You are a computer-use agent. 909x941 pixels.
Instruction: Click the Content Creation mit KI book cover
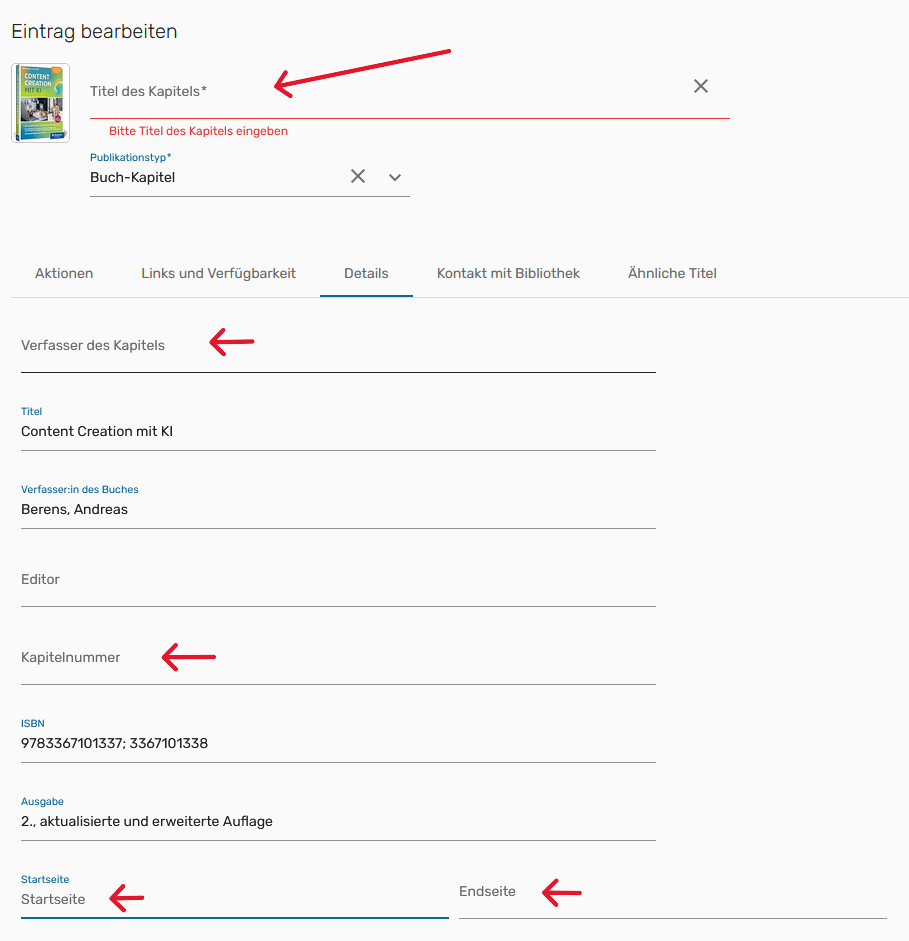tap(40, 102)
